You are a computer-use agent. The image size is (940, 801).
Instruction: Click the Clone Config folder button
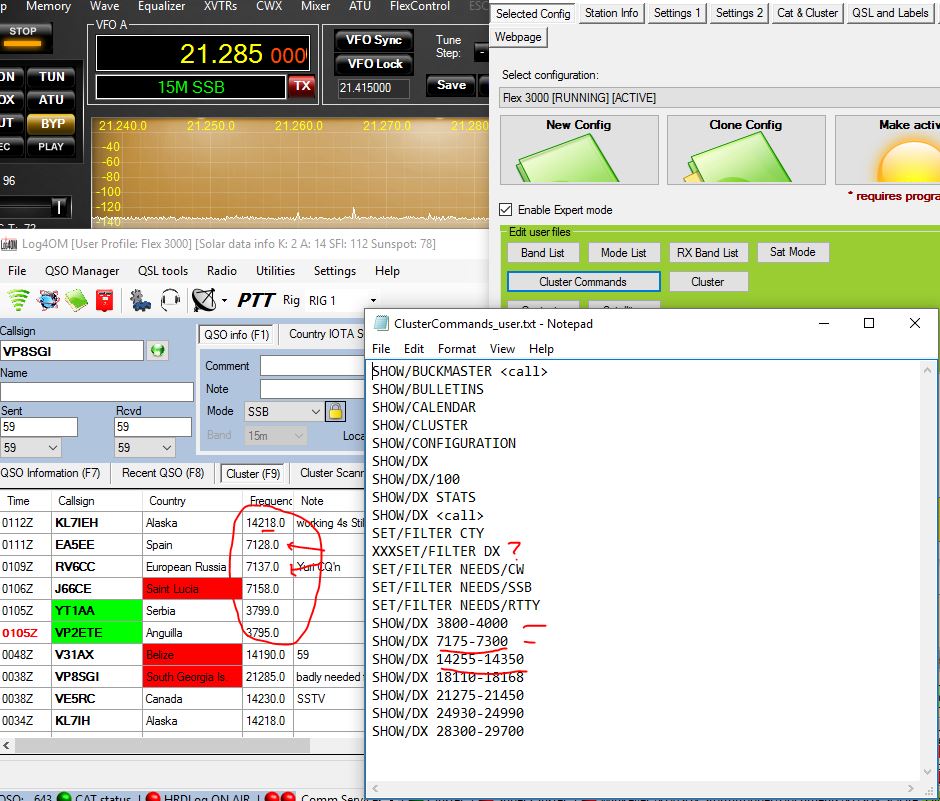coord(746,150)
